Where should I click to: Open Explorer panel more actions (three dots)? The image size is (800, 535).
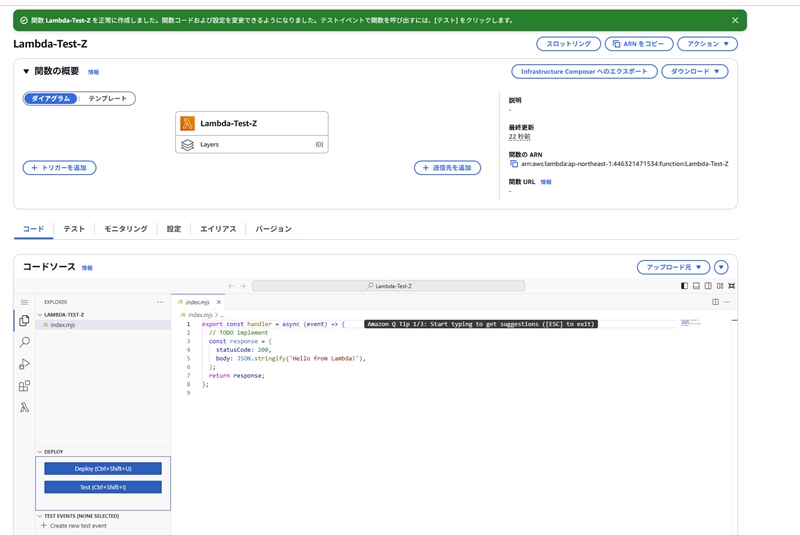click(160, 302)
